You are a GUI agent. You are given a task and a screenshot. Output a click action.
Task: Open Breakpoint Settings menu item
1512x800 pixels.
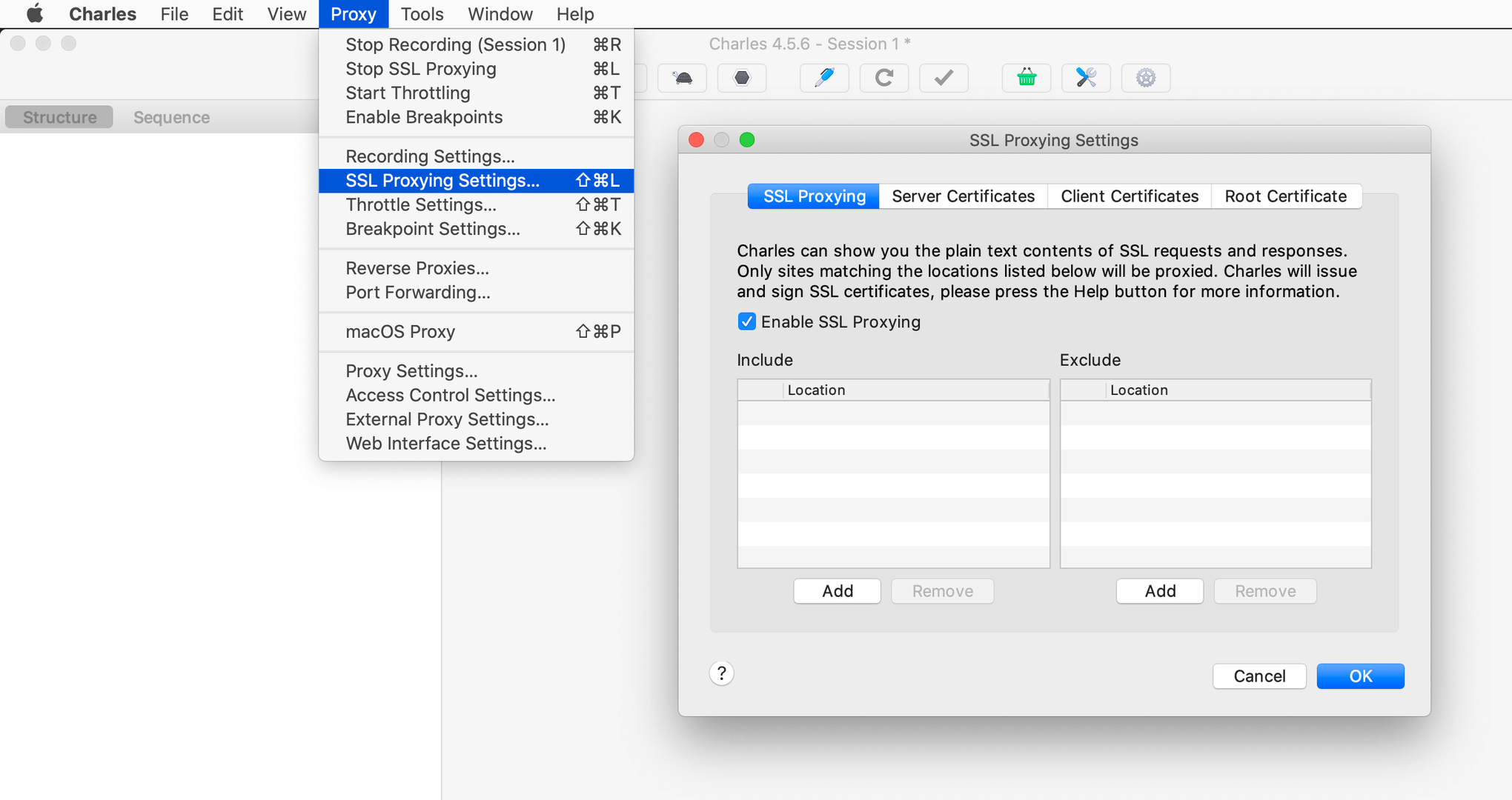click(x=476, y=229)
